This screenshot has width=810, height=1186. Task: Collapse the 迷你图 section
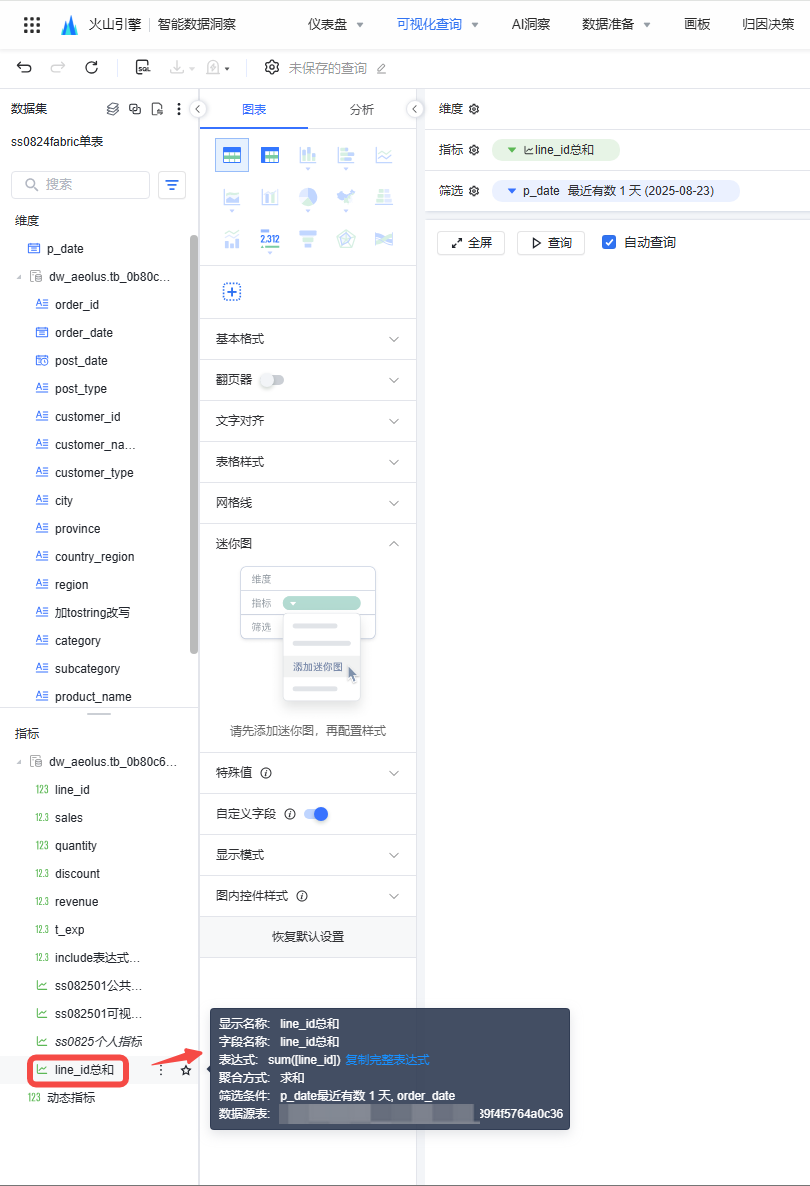393,544
